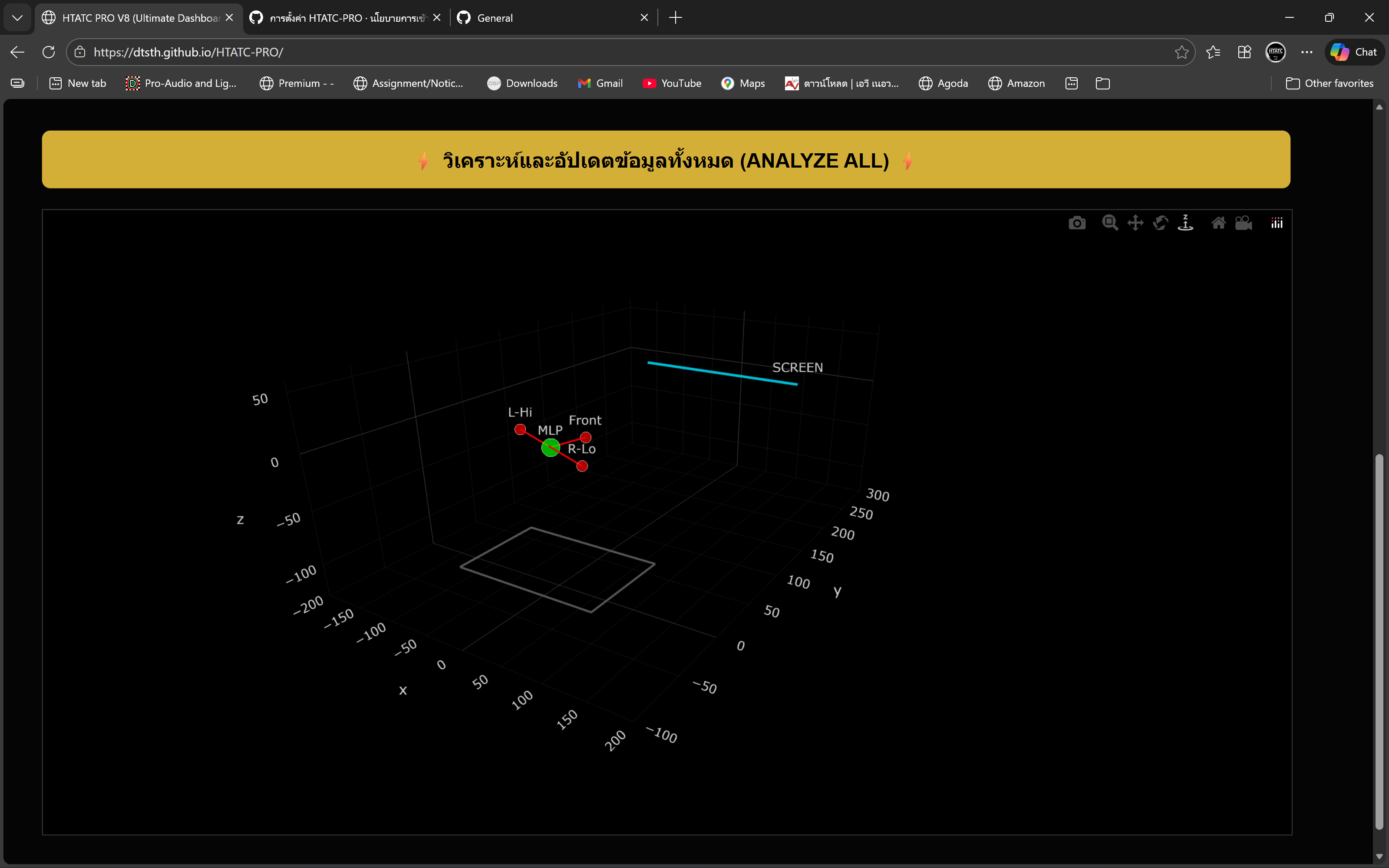
Task: Open the Agoda bookmark
Action: click(x=944, y=83)
